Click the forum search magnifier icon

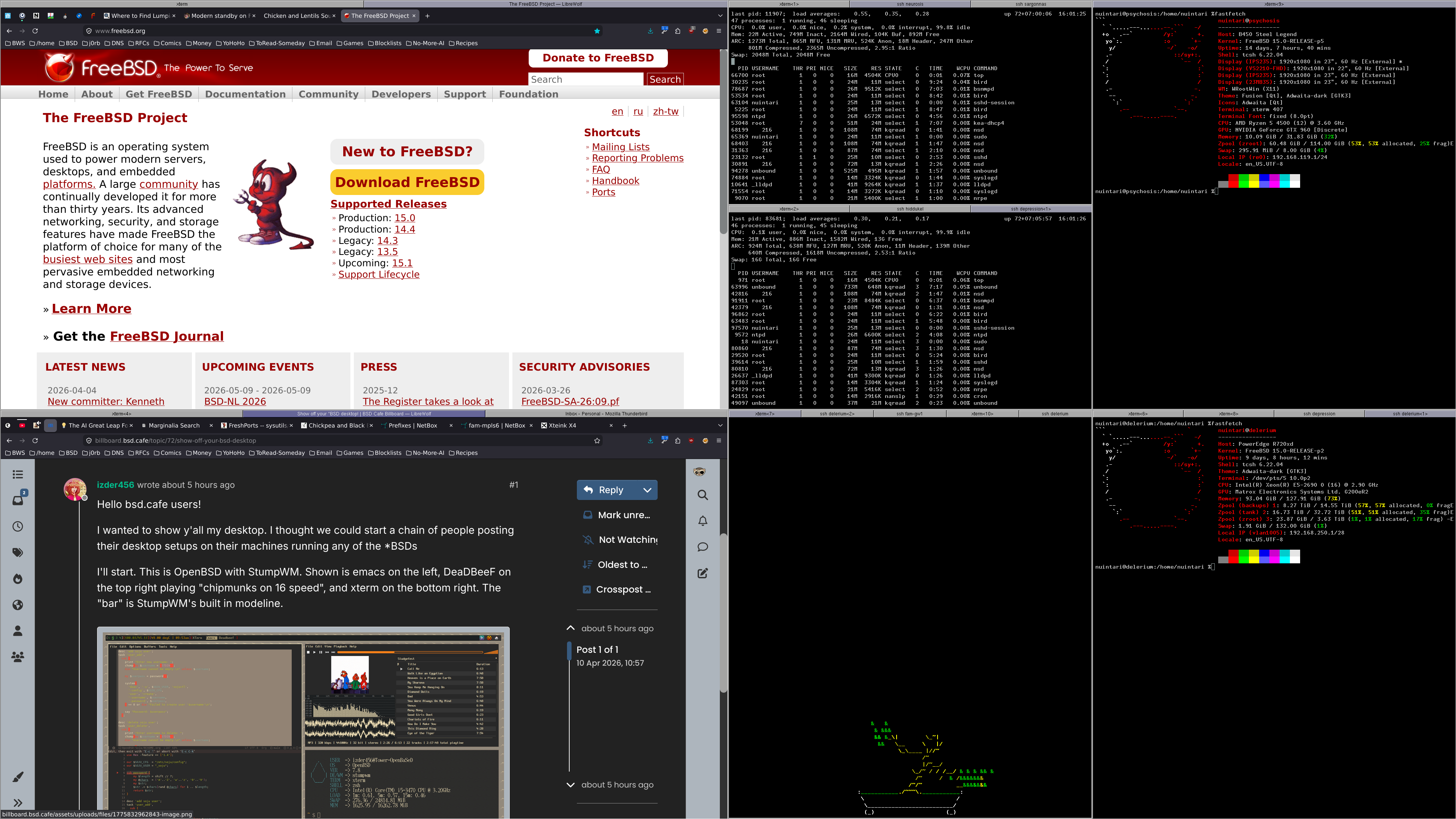[702, 495]
